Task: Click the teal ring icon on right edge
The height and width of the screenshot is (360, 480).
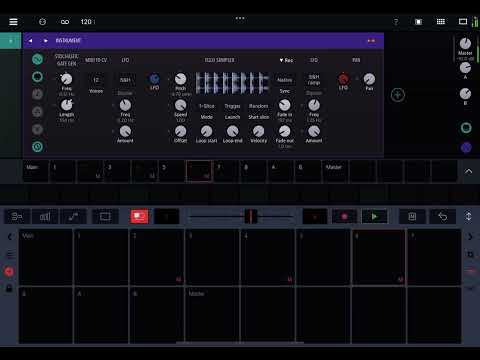Action: pyautogui.click(x=466, y=128)
